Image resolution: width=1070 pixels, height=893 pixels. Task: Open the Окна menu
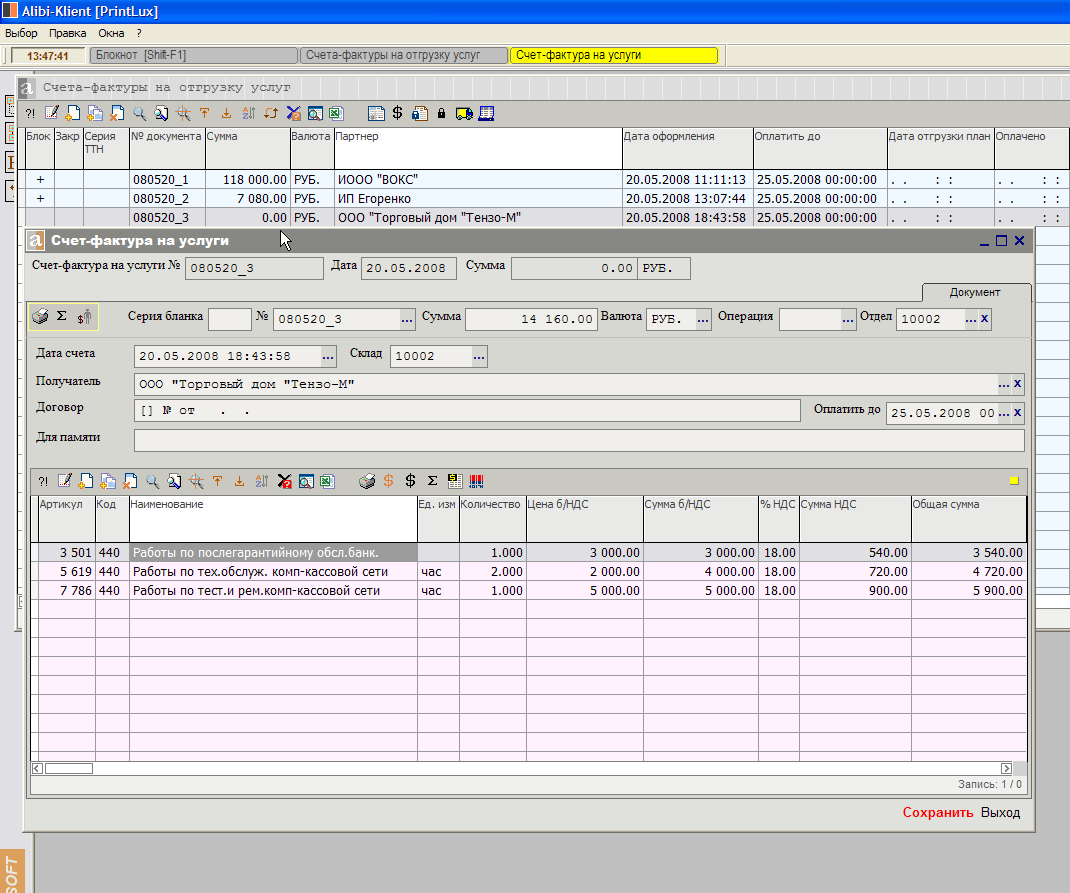coord(111,33)
